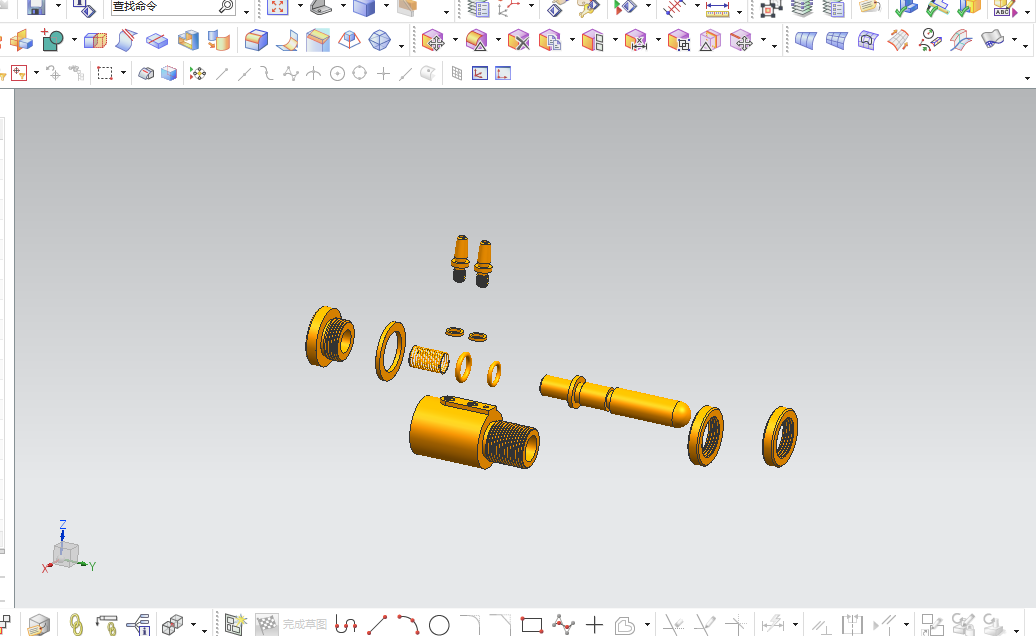This screenshot has height=636, width=1036.
Task: Click the Sketch Profile tool in bottom toolbar
Action: pyautogui.click(x=346, y=624)
